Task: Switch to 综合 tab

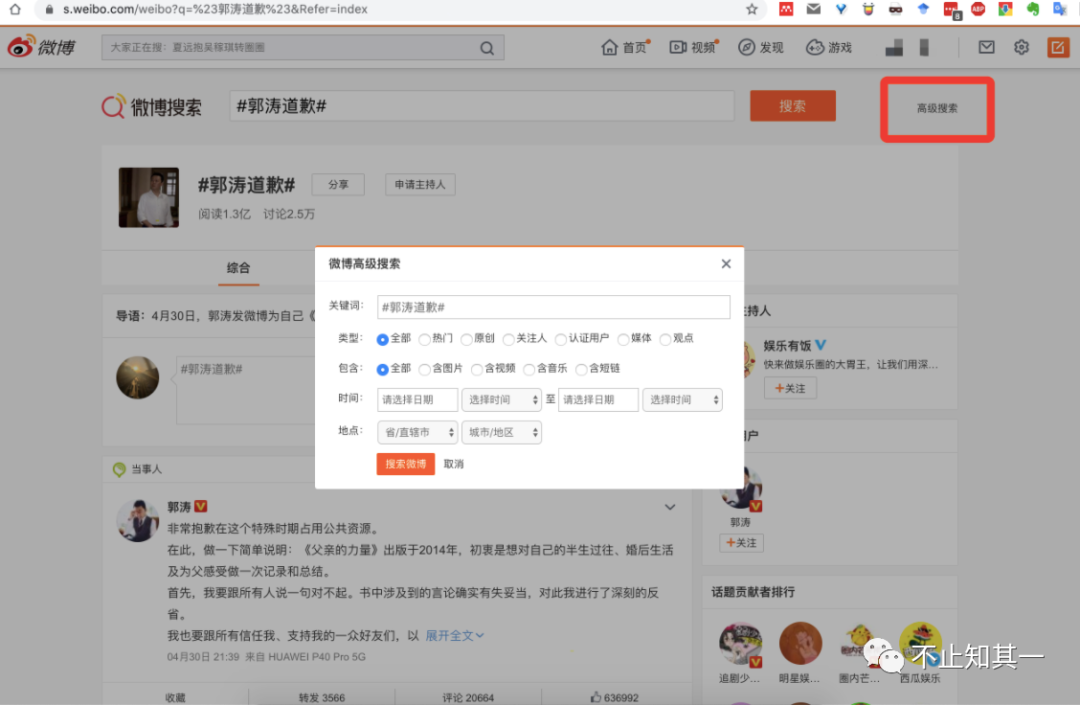Action: [238, 268]
